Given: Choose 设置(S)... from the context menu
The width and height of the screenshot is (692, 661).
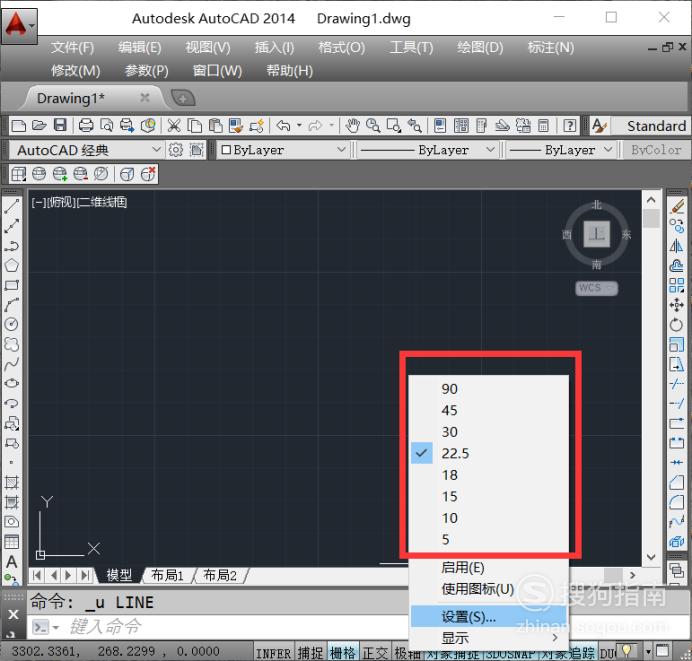Looking at the screenshot, I should point(489,616).
